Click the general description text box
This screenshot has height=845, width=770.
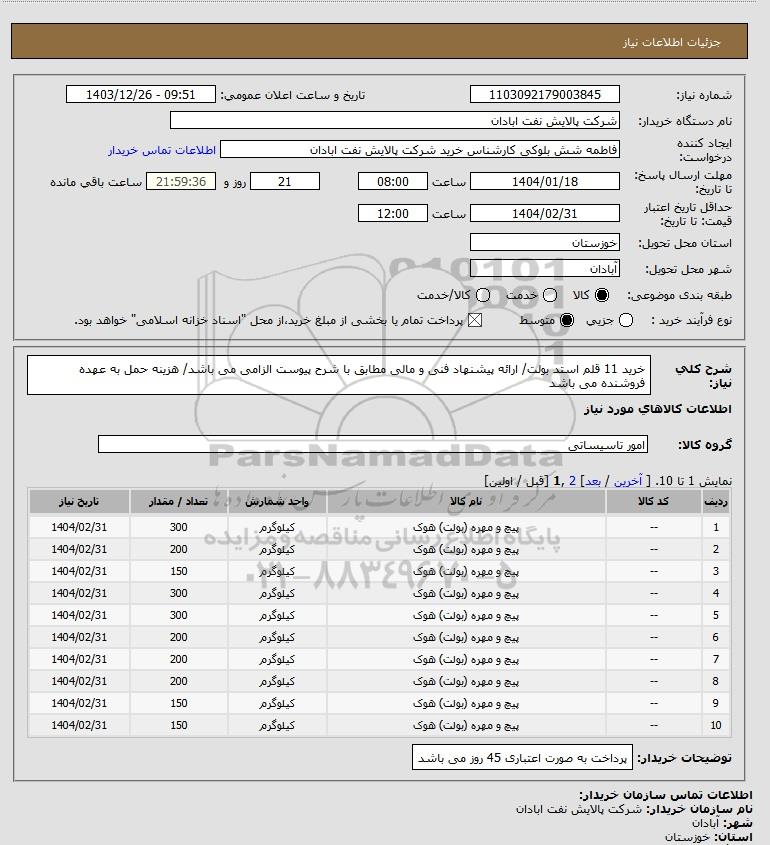pos(339,375)
